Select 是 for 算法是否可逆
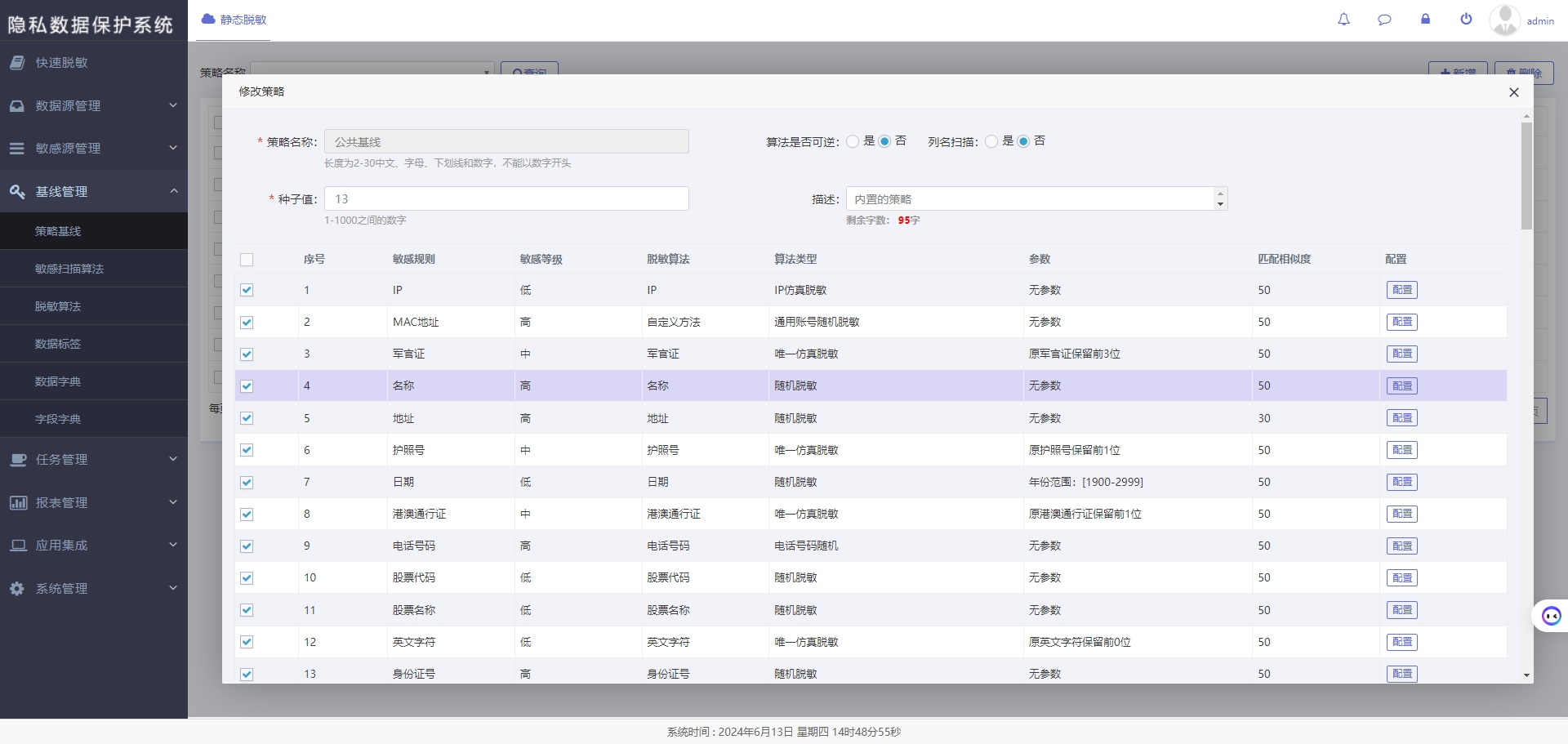The height and width of the screenshot is (744, 1568). pyautogui.click(x=853, y=141)
